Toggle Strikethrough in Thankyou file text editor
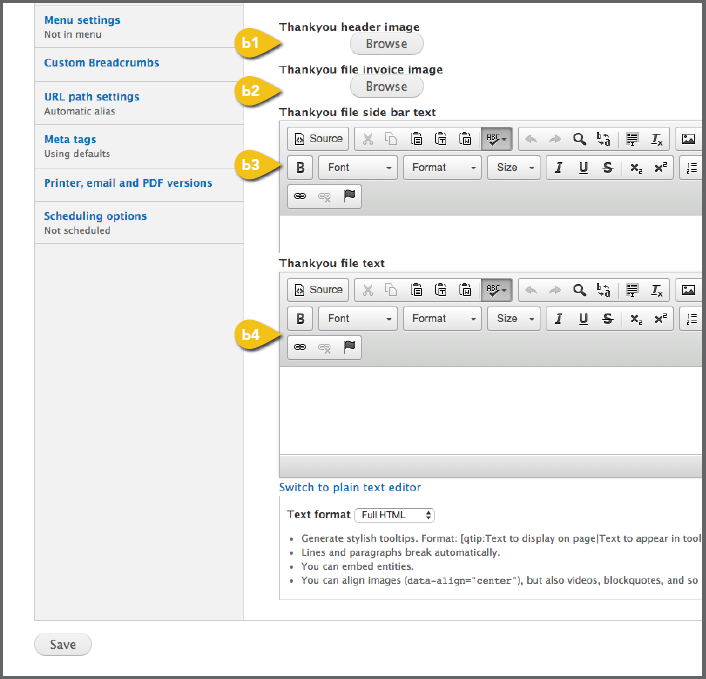 tap(607, 319)
